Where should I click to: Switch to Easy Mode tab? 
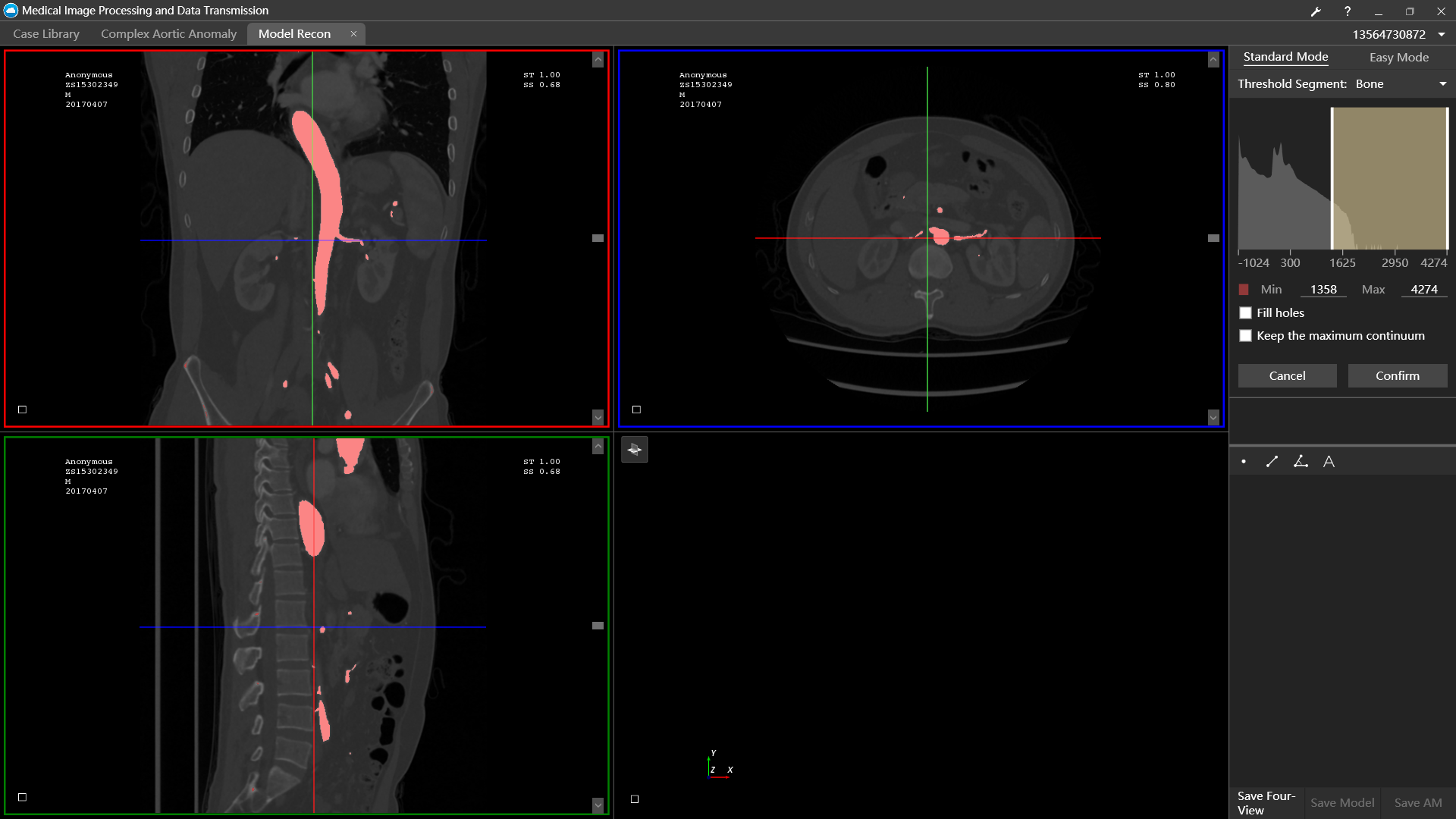click(x=1398, y=58)
